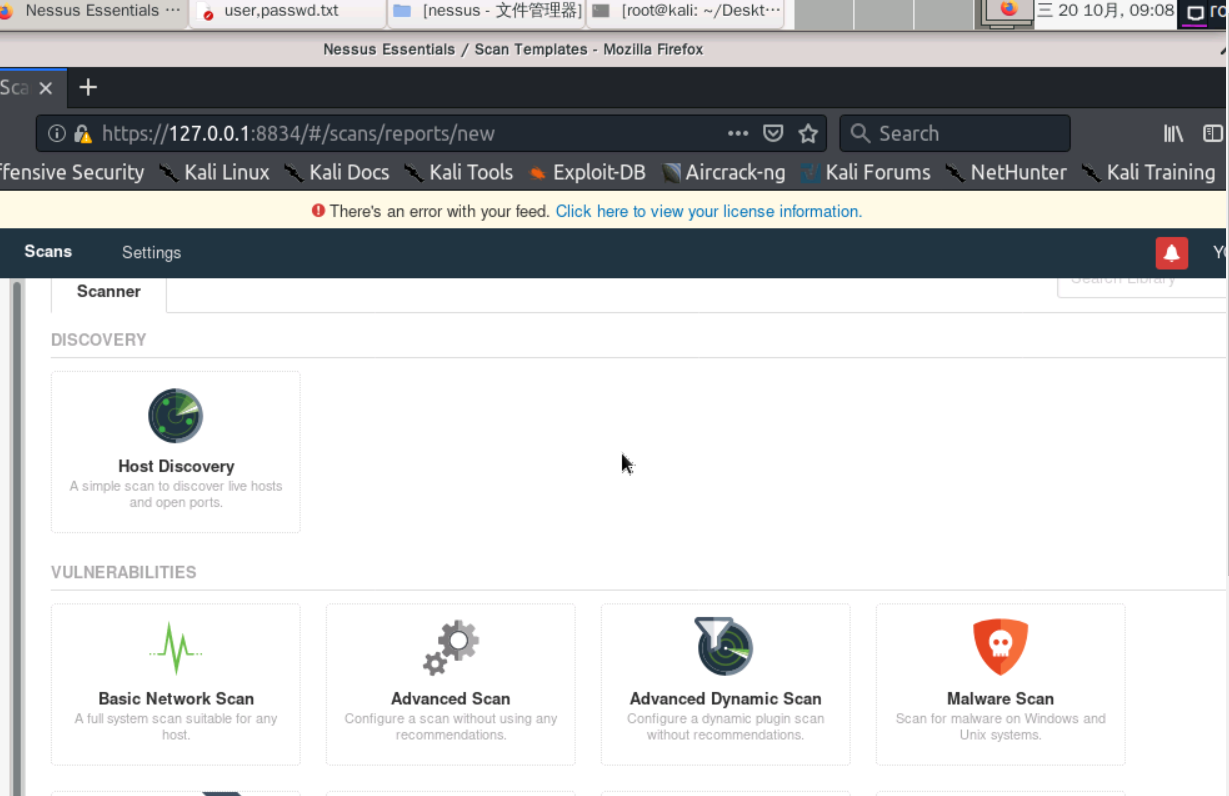The image size is (1229, 796).
Task: Switch to nessus file manager taskbar window
Action: pos(486,12)
